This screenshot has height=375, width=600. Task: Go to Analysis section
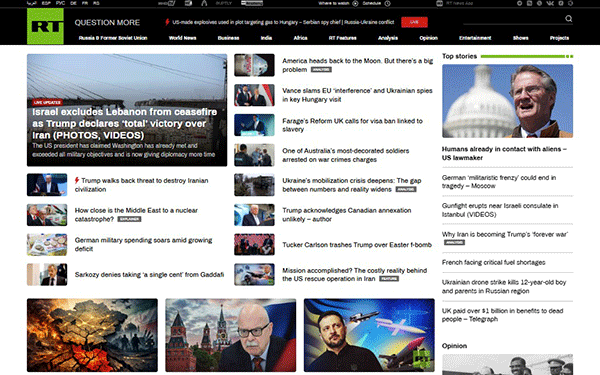click(x=388, y=38)
